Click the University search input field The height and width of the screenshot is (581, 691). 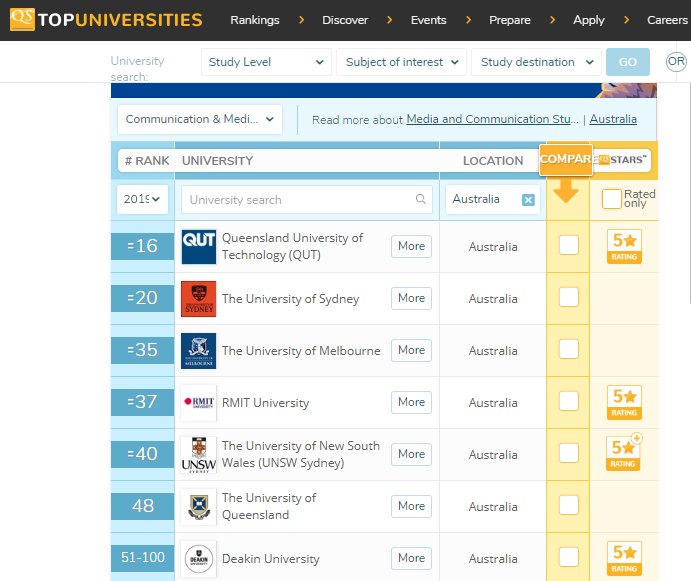click(x=300, y=200)
